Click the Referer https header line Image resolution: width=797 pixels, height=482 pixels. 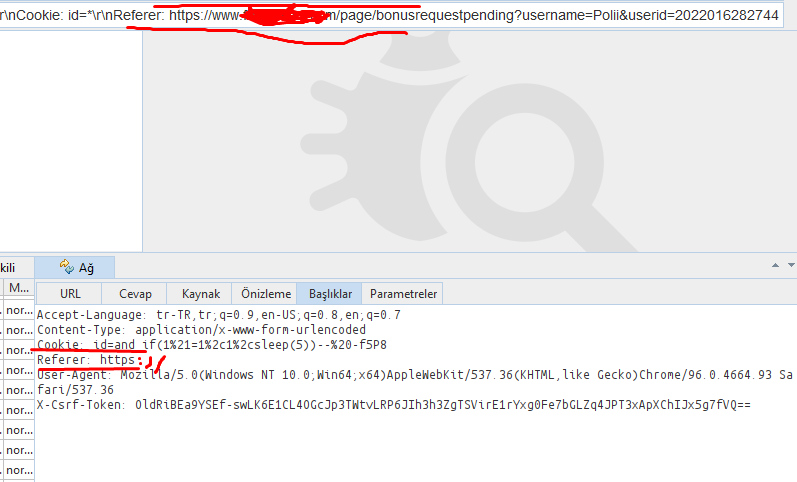click(x=86, y=360)
